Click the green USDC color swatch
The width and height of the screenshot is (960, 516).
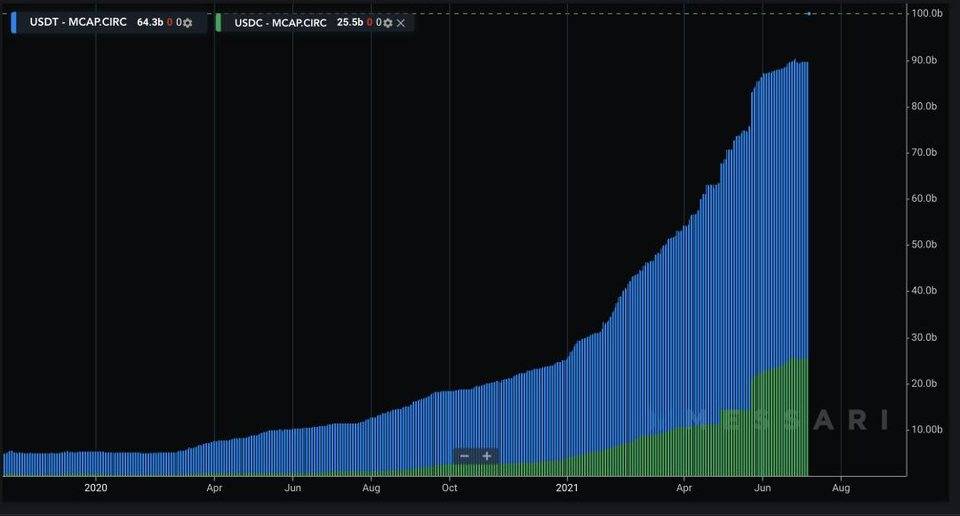point(218,23)
